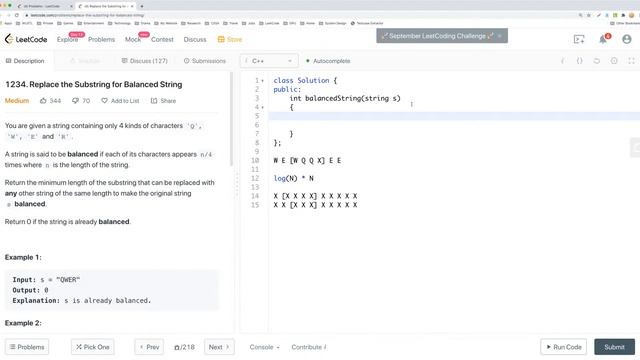
Task: Bookmark this page with the star icon
Action: (589, 15)
